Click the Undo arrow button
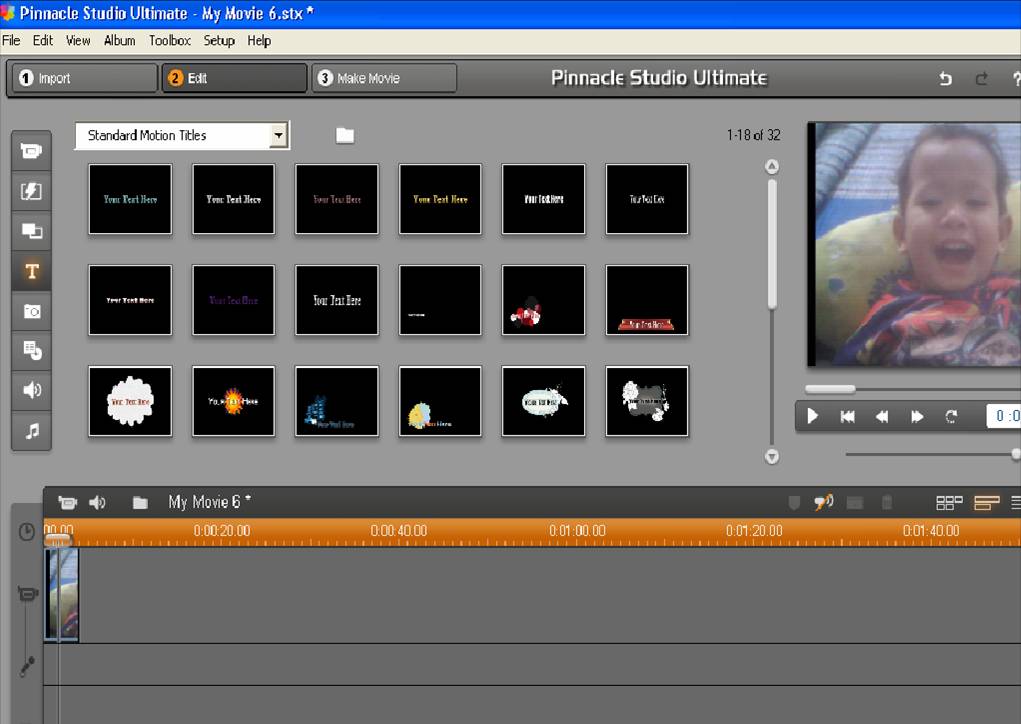 945,79
